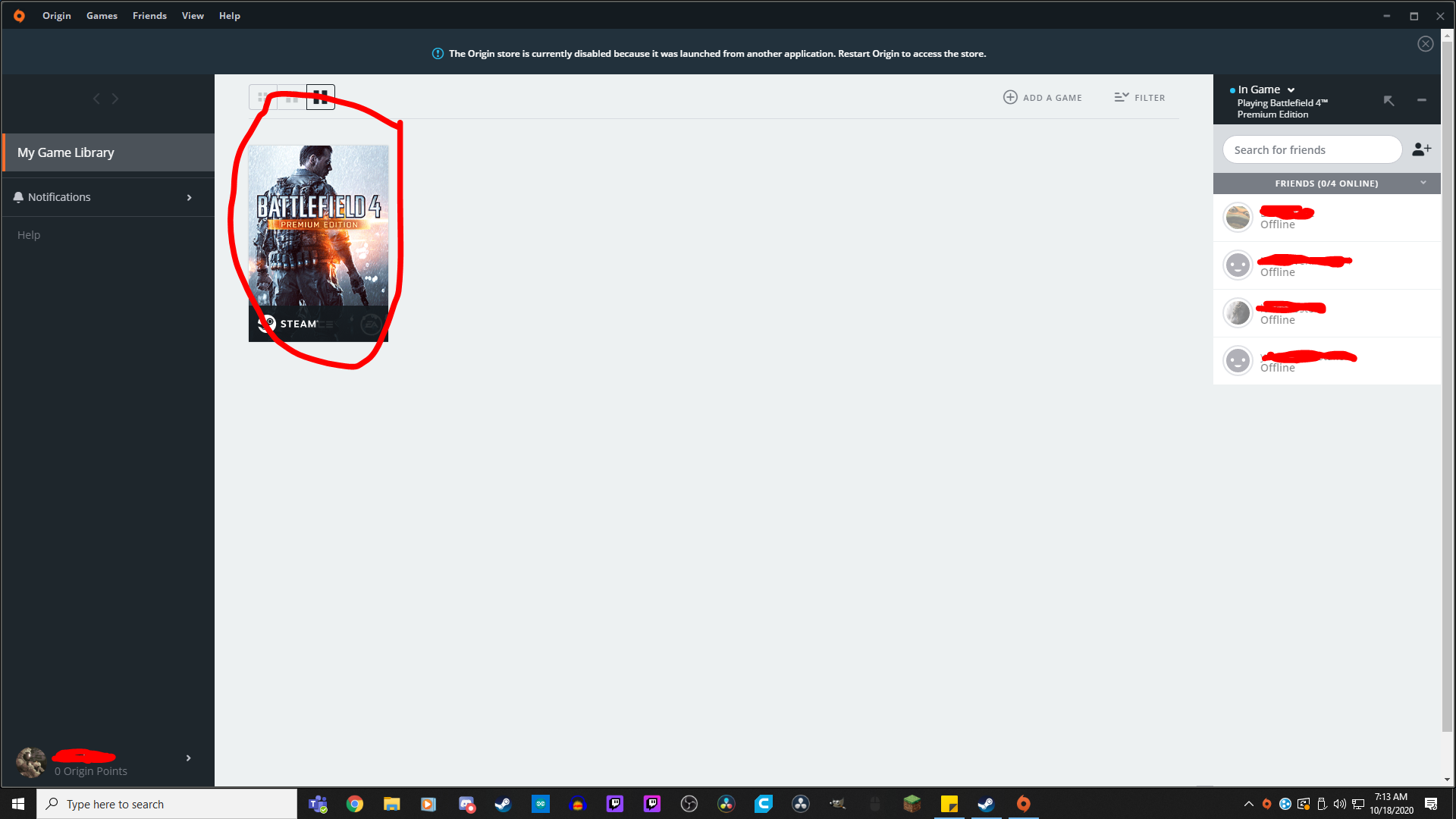Screen dimensions: 1456x819
Task: Click the add friend icon
Action: 1421,149
